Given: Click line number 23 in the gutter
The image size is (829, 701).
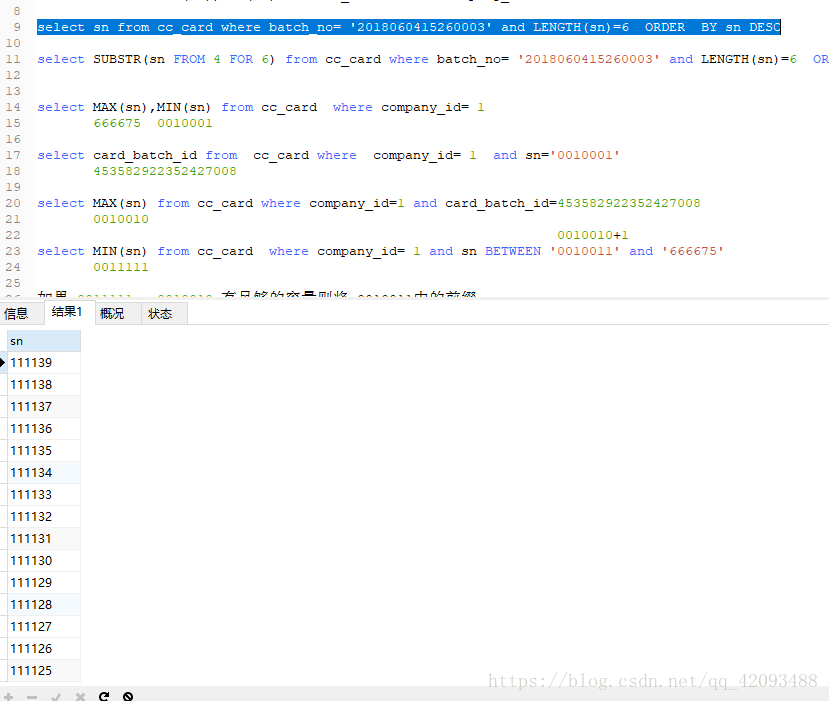Looking at the screenshot, I should (x=13, y=251).
